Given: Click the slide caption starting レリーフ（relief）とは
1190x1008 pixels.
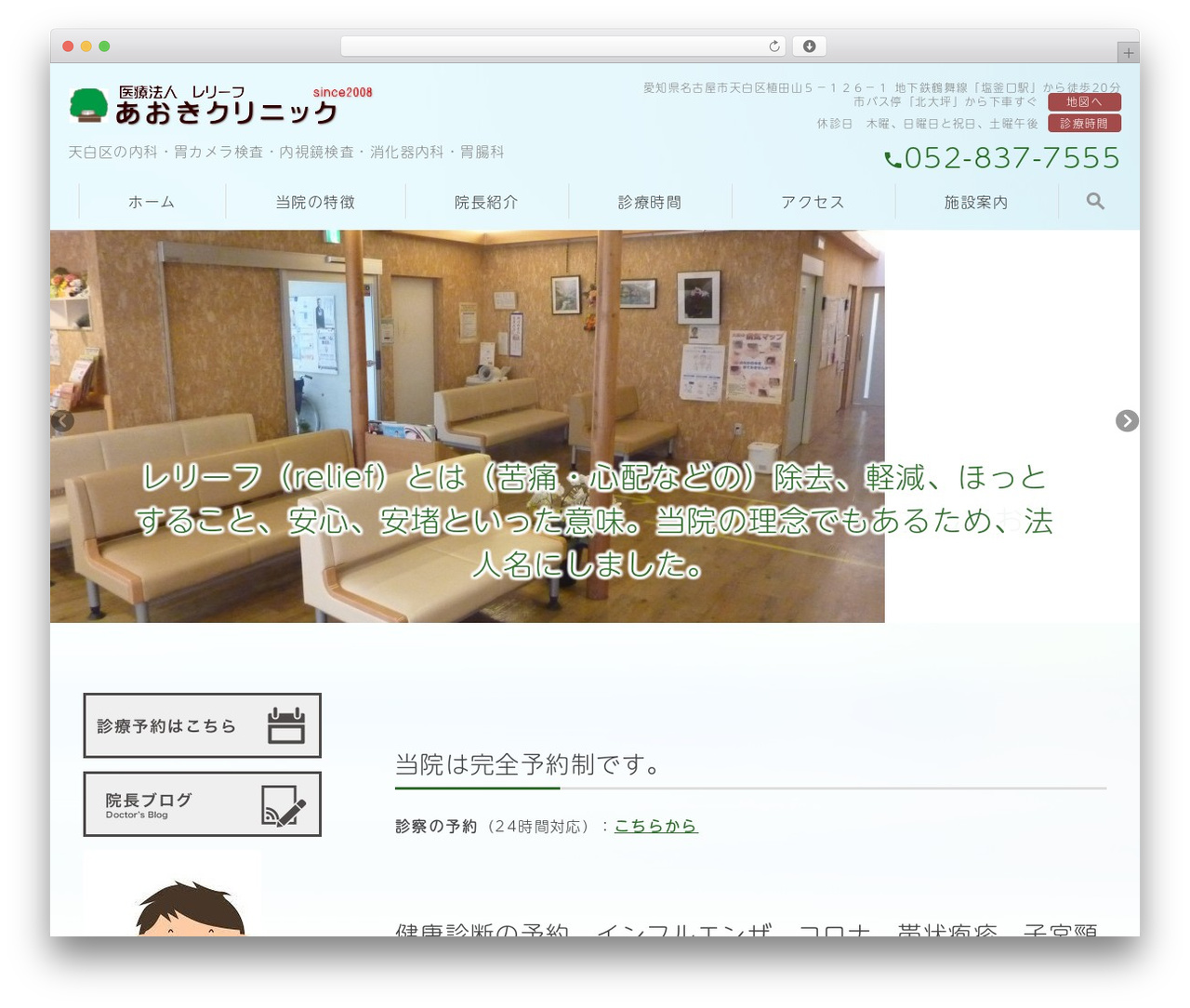Looking at the screenshot, I should (x=594, y=521).
